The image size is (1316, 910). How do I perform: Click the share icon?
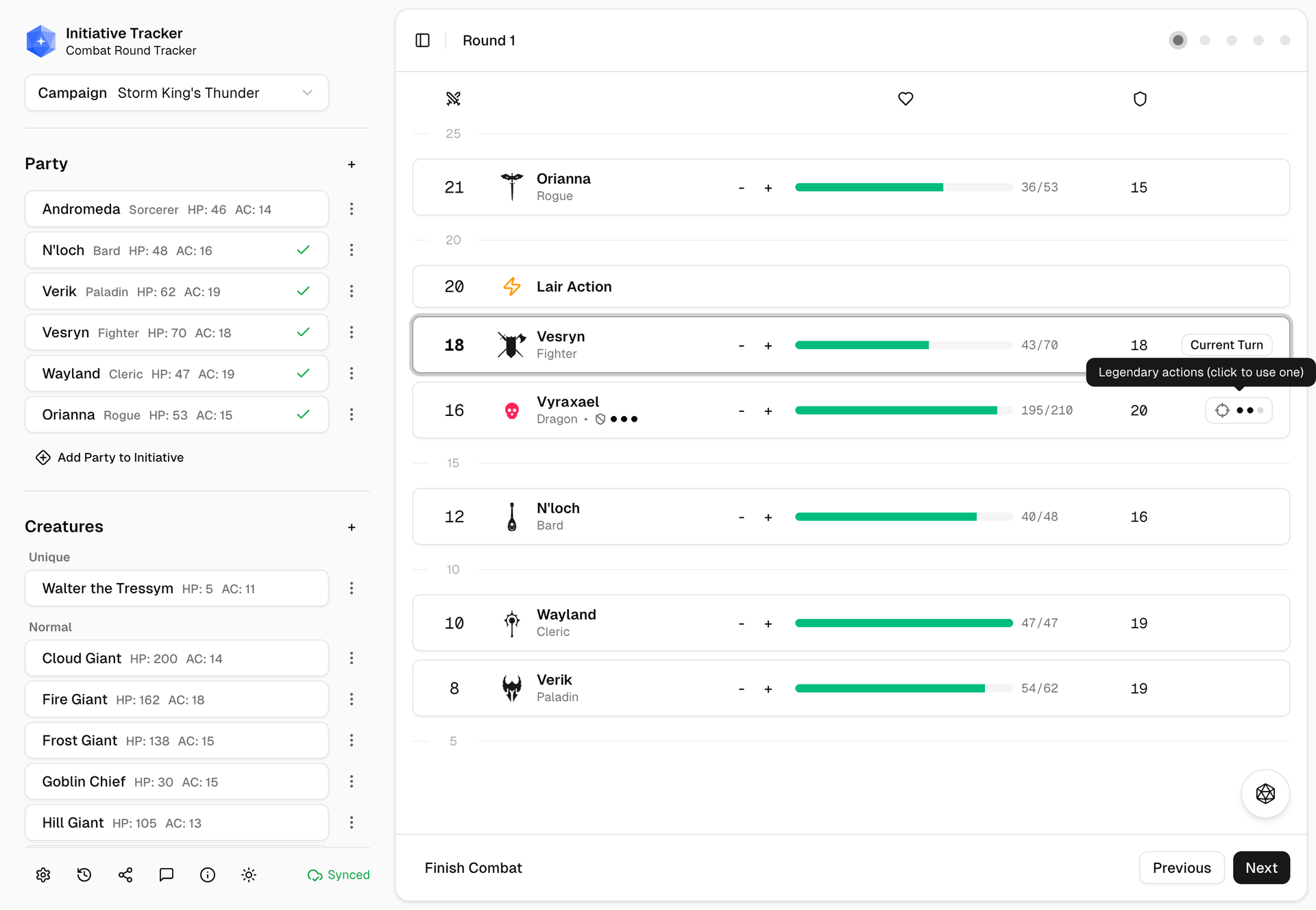125,874
